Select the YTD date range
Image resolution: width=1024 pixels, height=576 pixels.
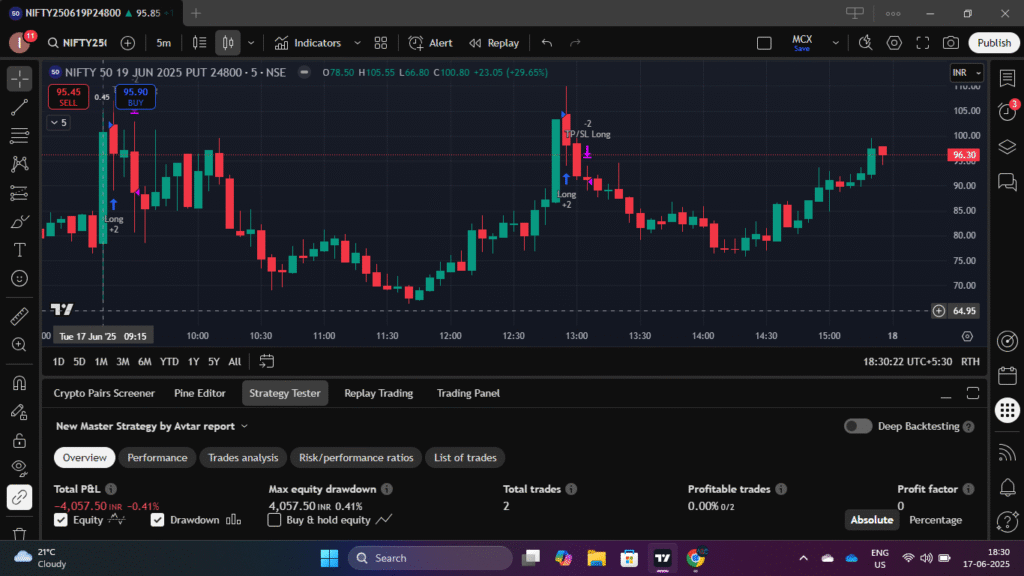pos(169,362)
